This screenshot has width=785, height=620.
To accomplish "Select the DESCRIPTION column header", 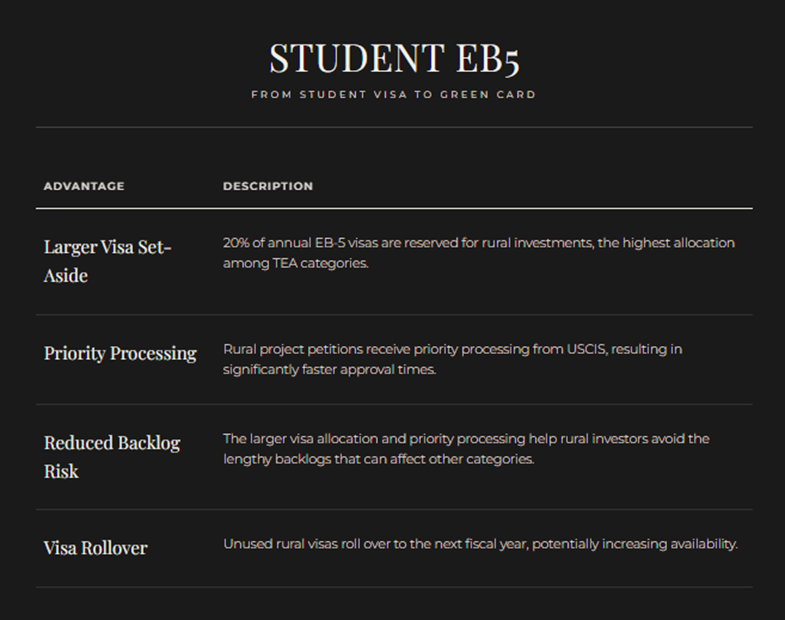I will pyautogui.click(x=268, y=186).
